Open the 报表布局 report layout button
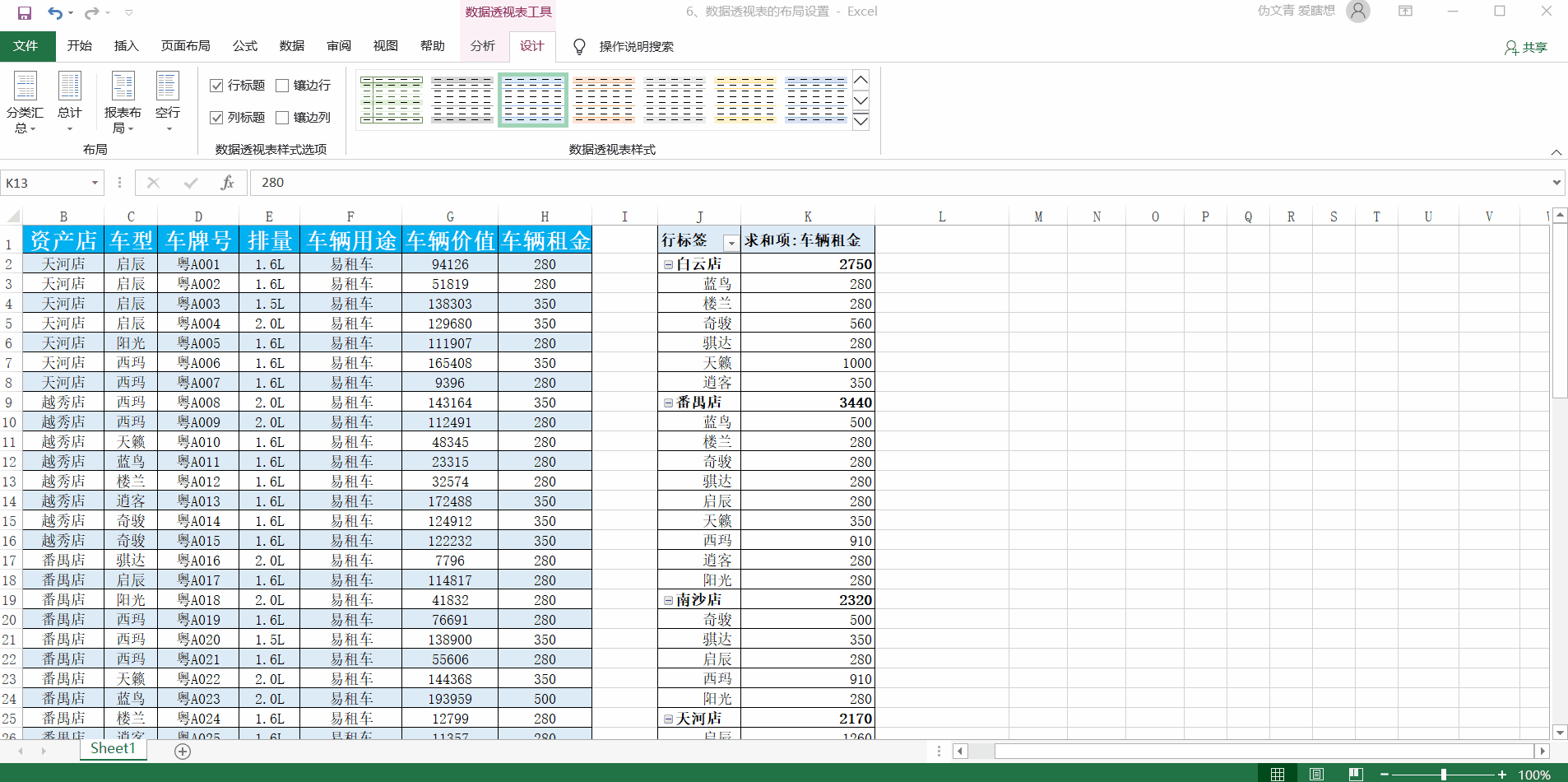 tap(123, 103)
